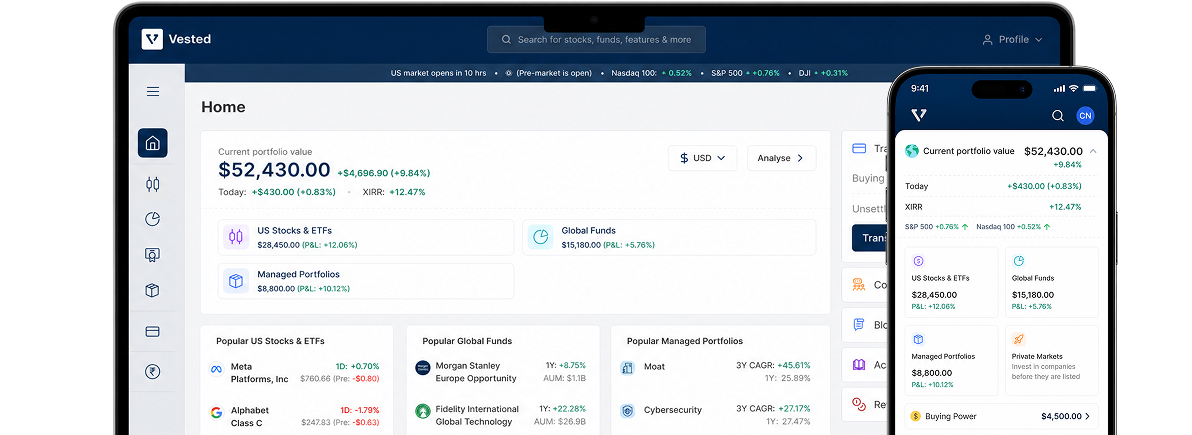This screenshot has width=1192, height=435.
Task: Select the Home icon in sidebar
Action: coord(153,143)
